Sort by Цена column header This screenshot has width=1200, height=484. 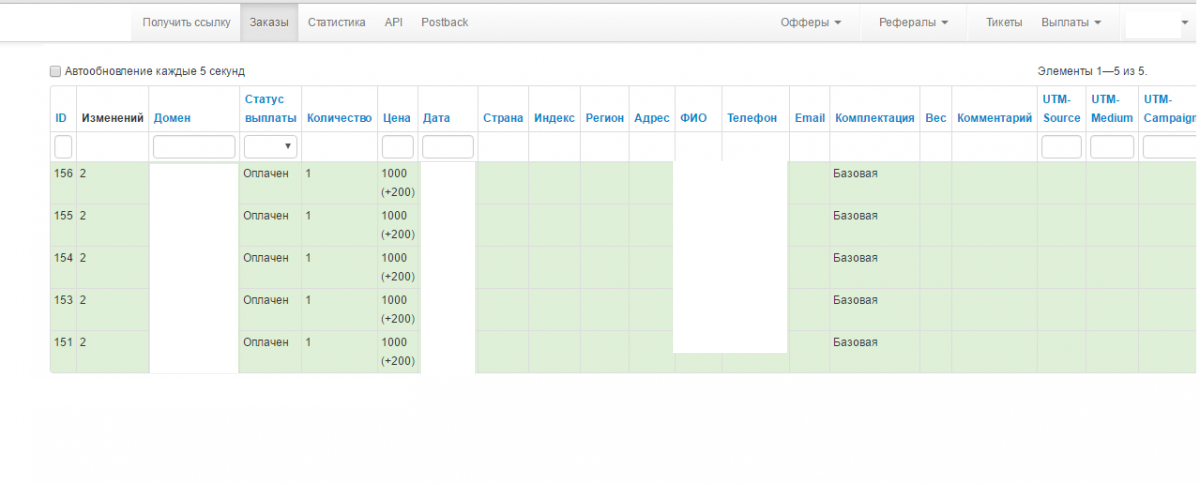(x=397, y=118)
